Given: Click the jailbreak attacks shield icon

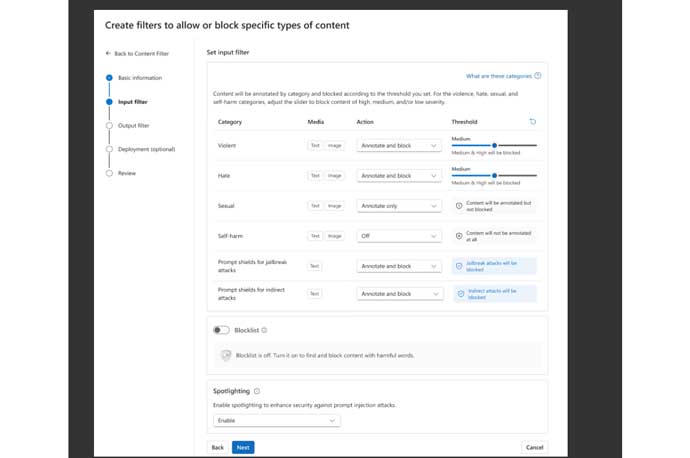Looking at the screenshot, I should point(460,266).
